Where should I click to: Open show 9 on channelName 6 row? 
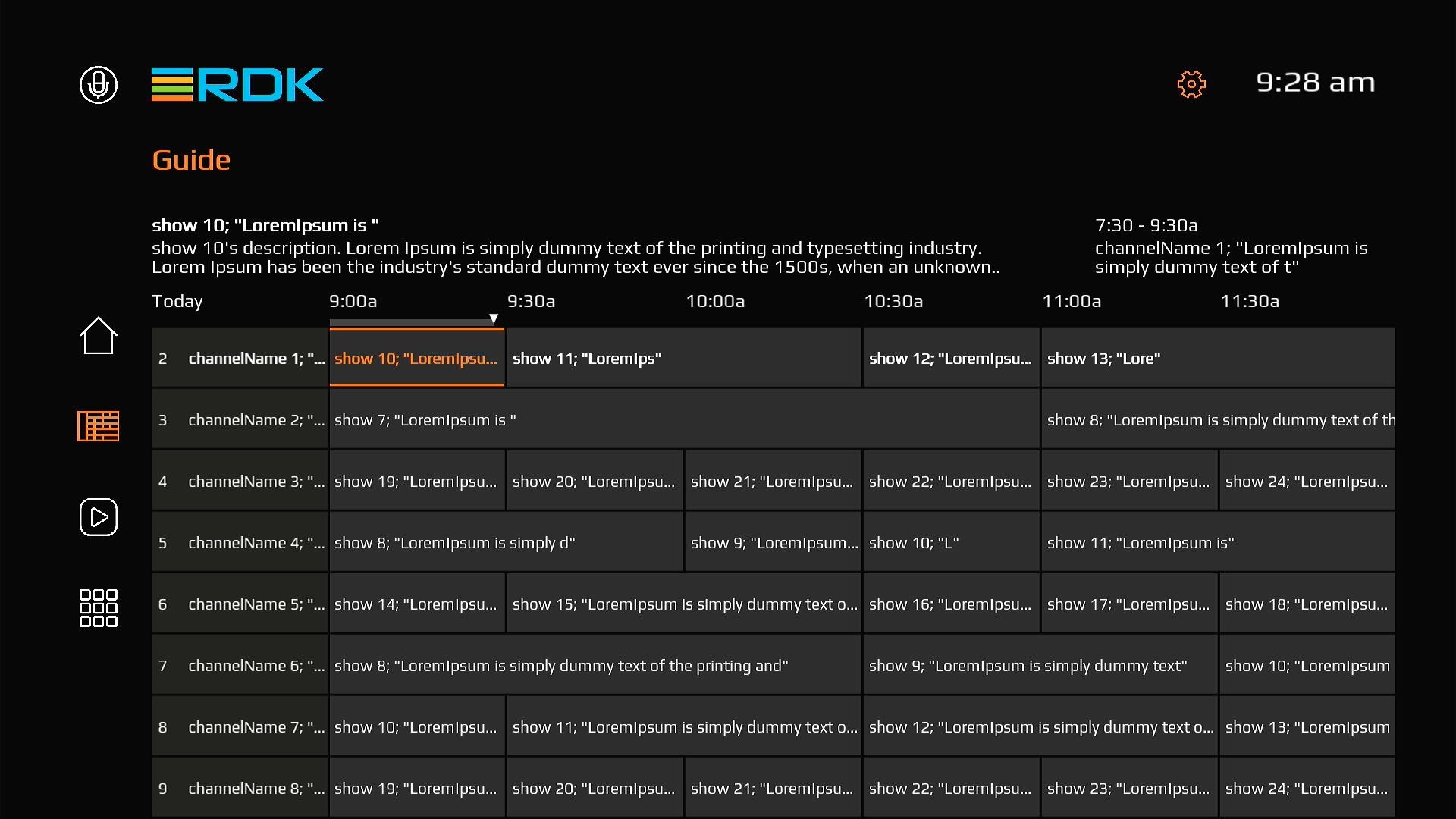(x=1040, y=666)
